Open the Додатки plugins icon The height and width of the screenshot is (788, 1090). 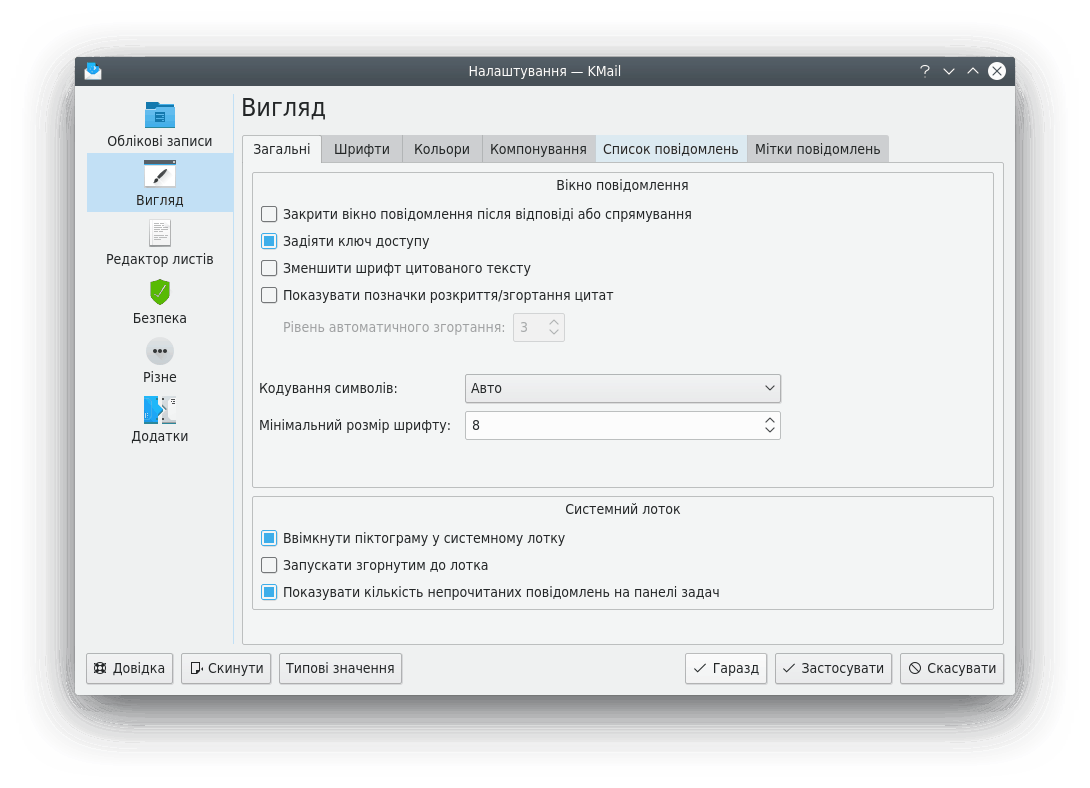[160, 410]
